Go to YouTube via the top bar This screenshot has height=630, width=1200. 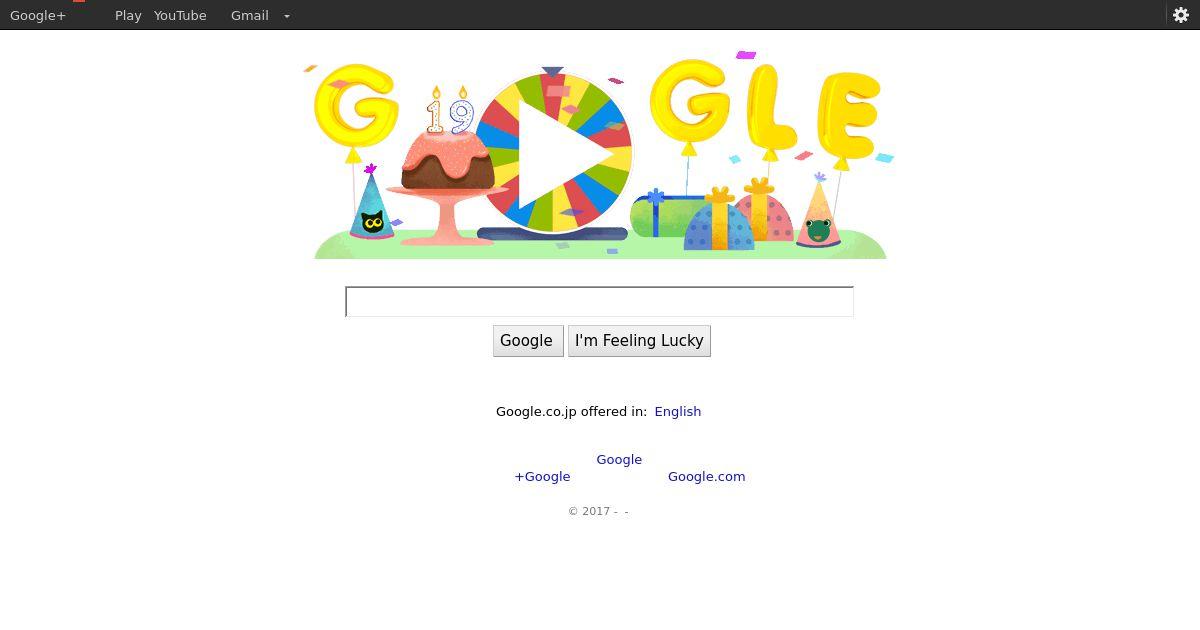[x=180, y=15]
